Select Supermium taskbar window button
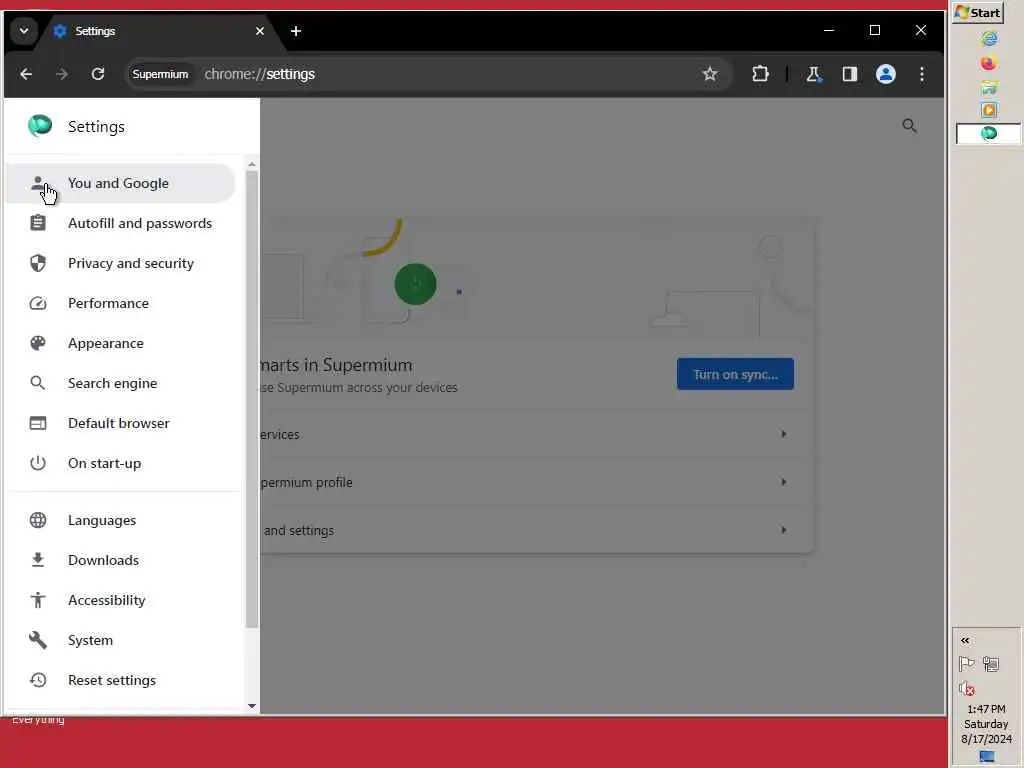This screenshot has height=768, width=1024. 988,133
